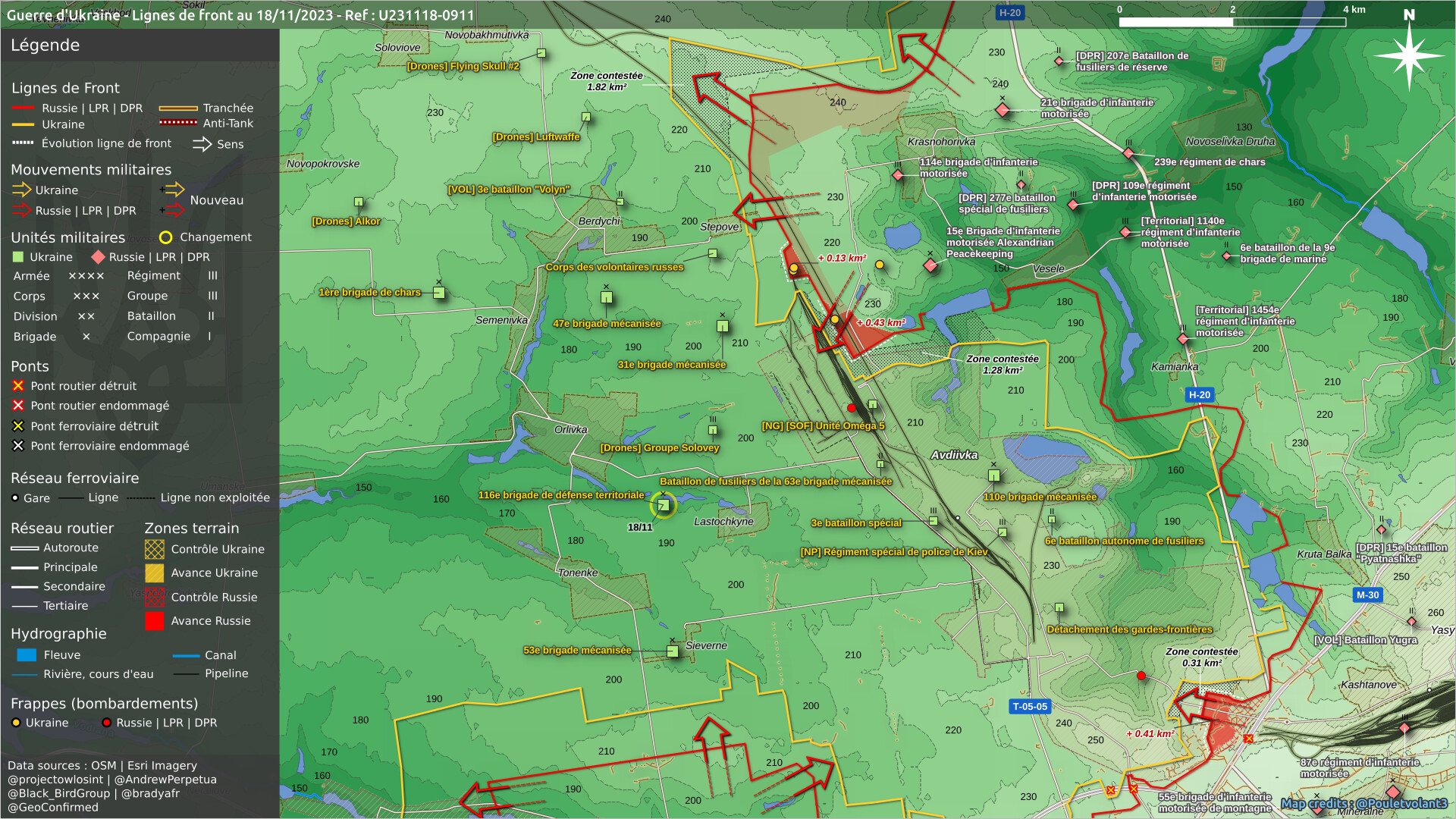Click the H-20 road shield beside Kamianka
Screen dimensions: 1456x819
[x=1200, y=394]
